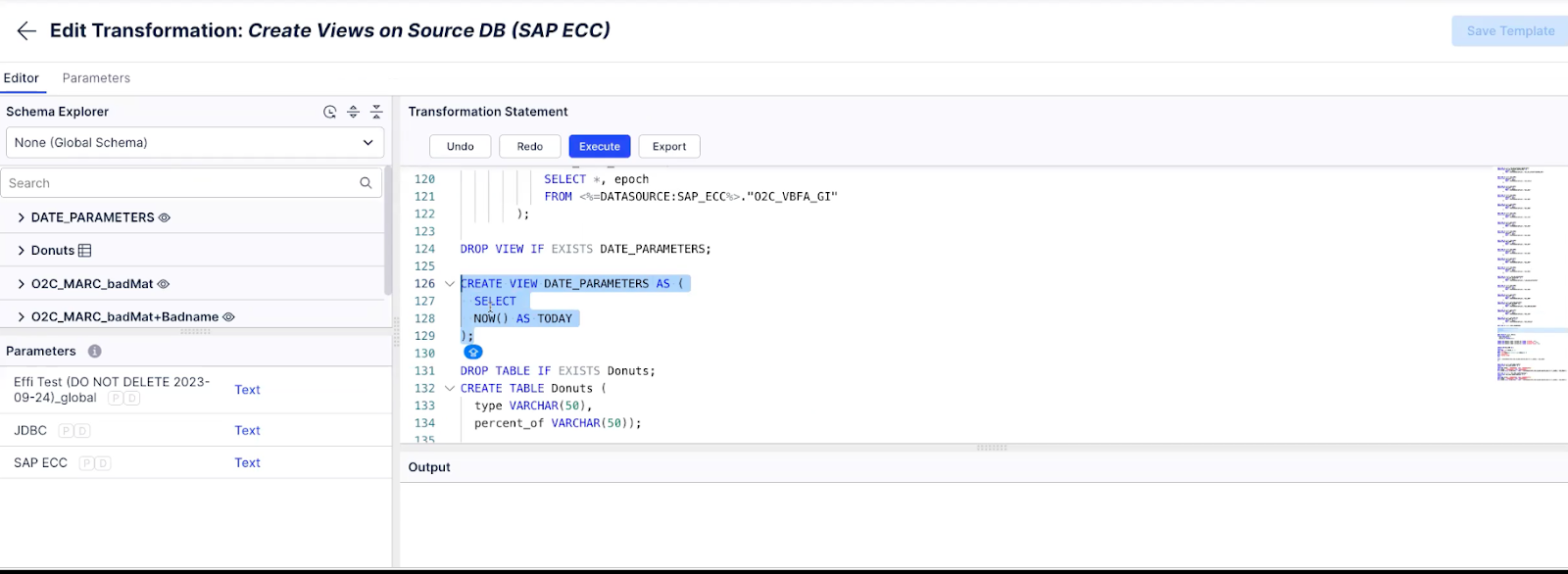1568x574 pixels.
Task: Click the D badge next to JDBC
Action: click(82, 431)
